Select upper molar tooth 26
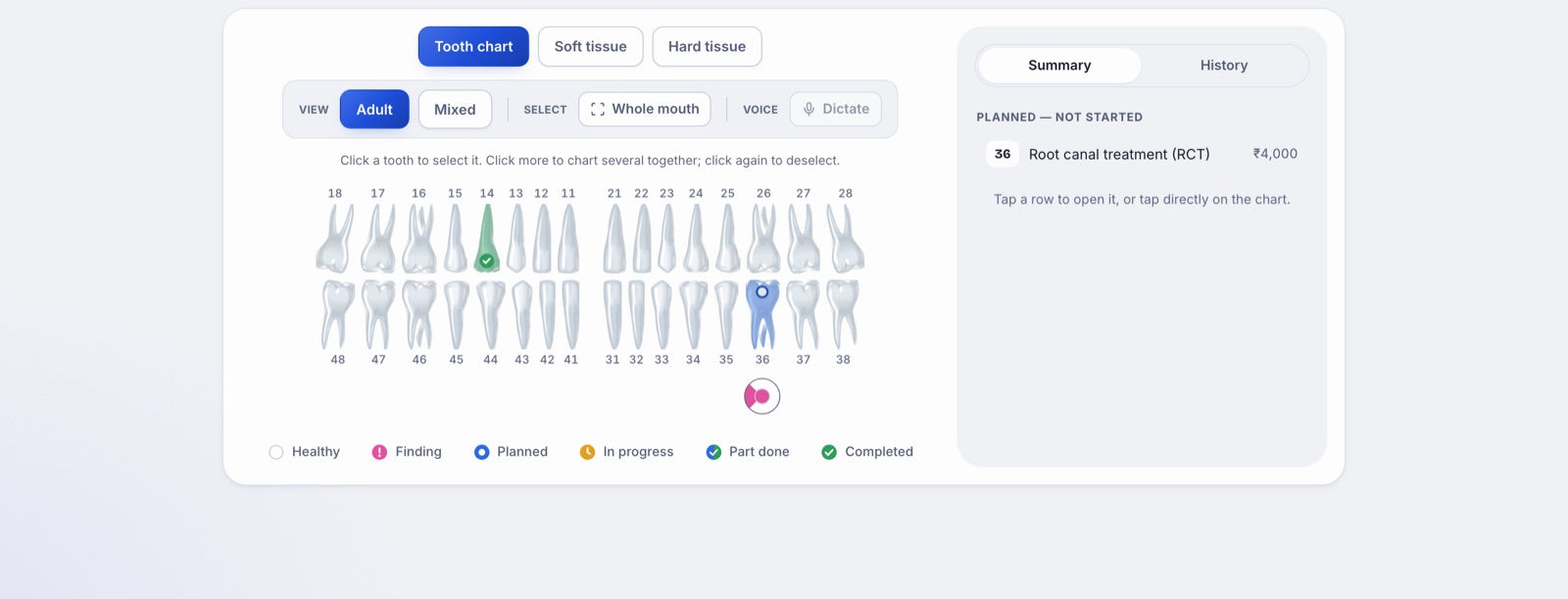 pyautogui.click(x=763, y=237)
